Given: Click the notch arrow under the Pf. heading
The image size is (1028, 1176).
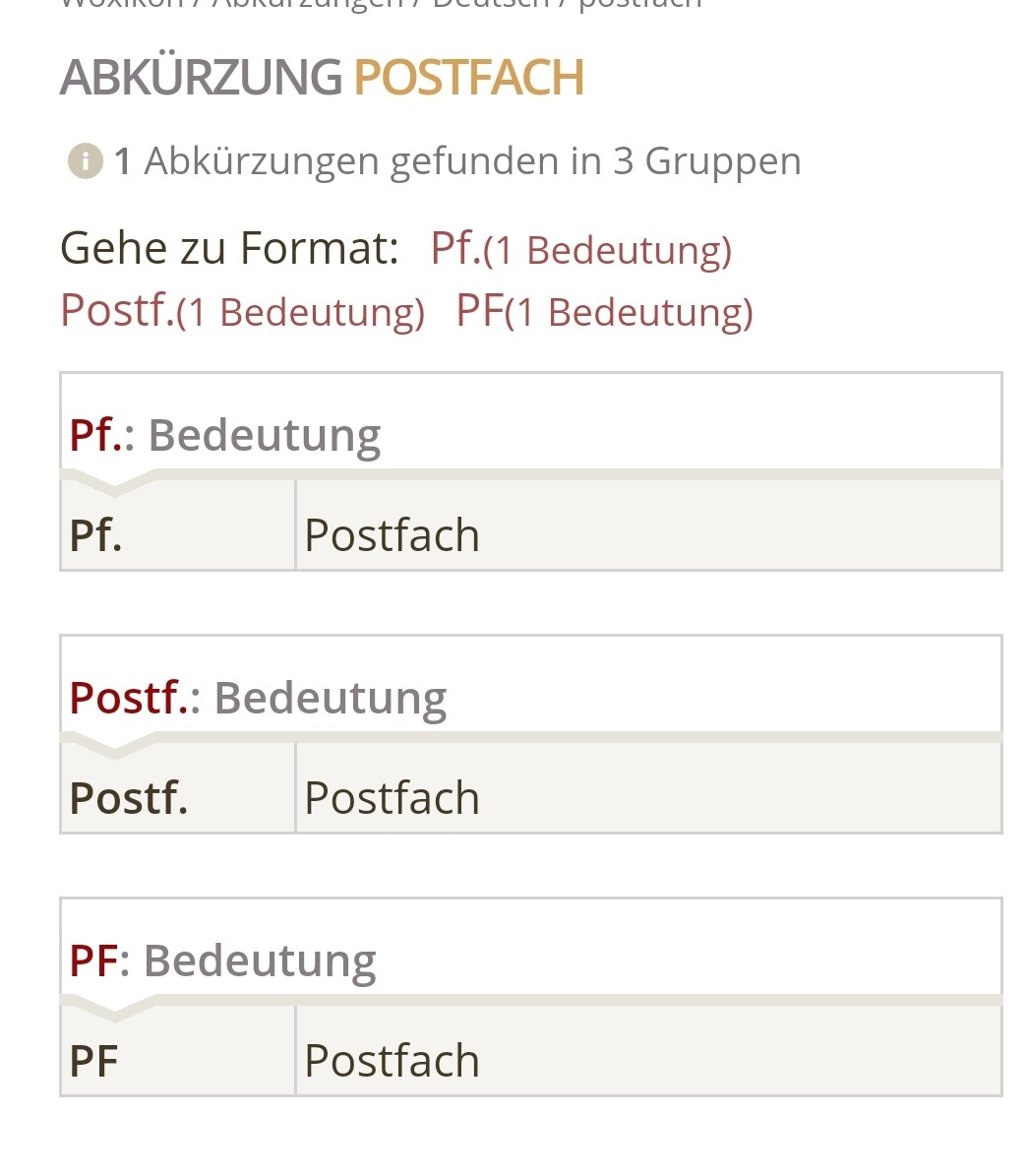Looking at the screenshot, I should 114,484.
